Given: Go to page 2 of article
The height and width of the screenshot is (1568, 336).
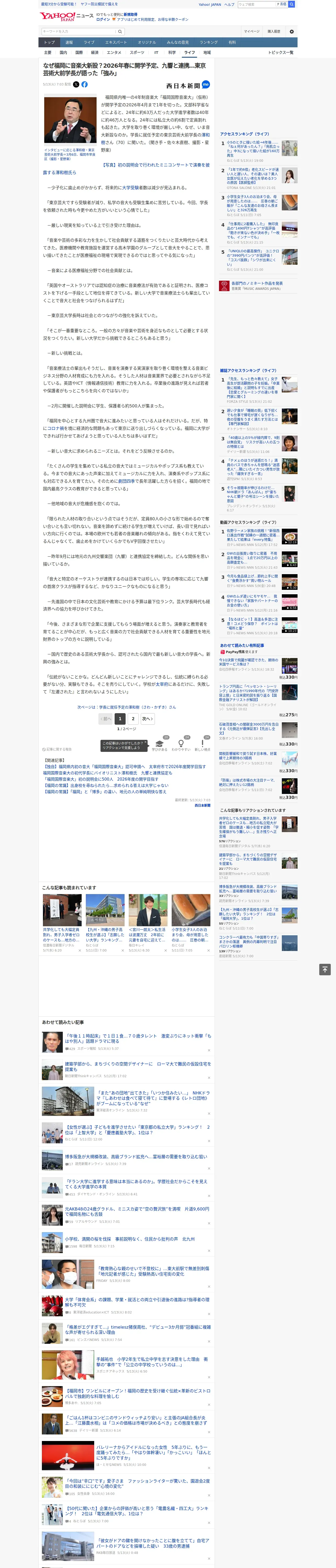Looking at the screenshot, I should point(133,719).
